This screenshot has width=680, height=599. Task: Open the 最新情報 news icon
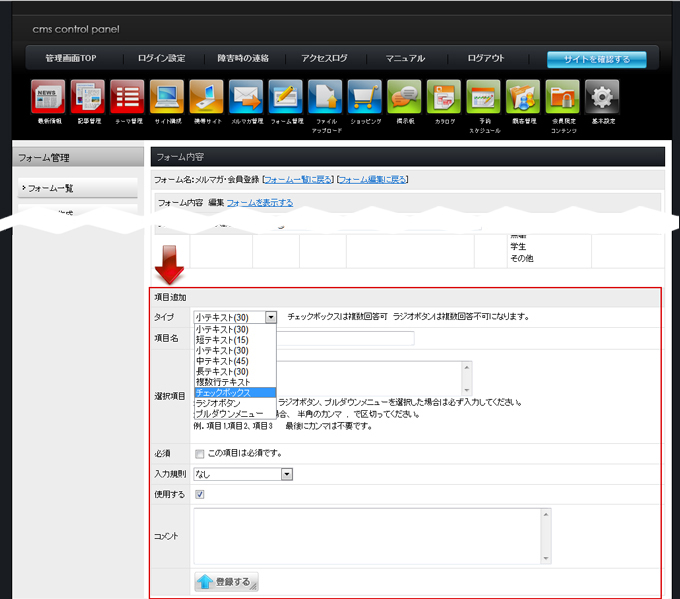click(47, 98)
